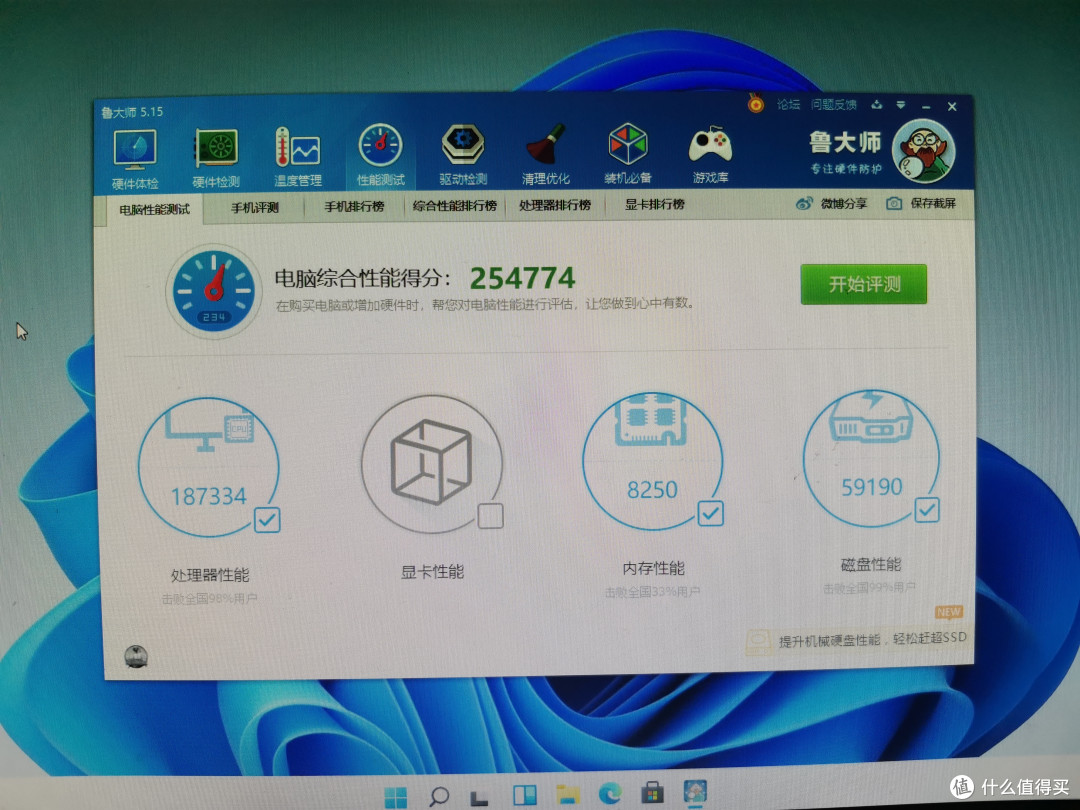The height and width of the screenshot is (810, 1080).
Task: Open the Task View taskbar icon
Action: point(480,797)
